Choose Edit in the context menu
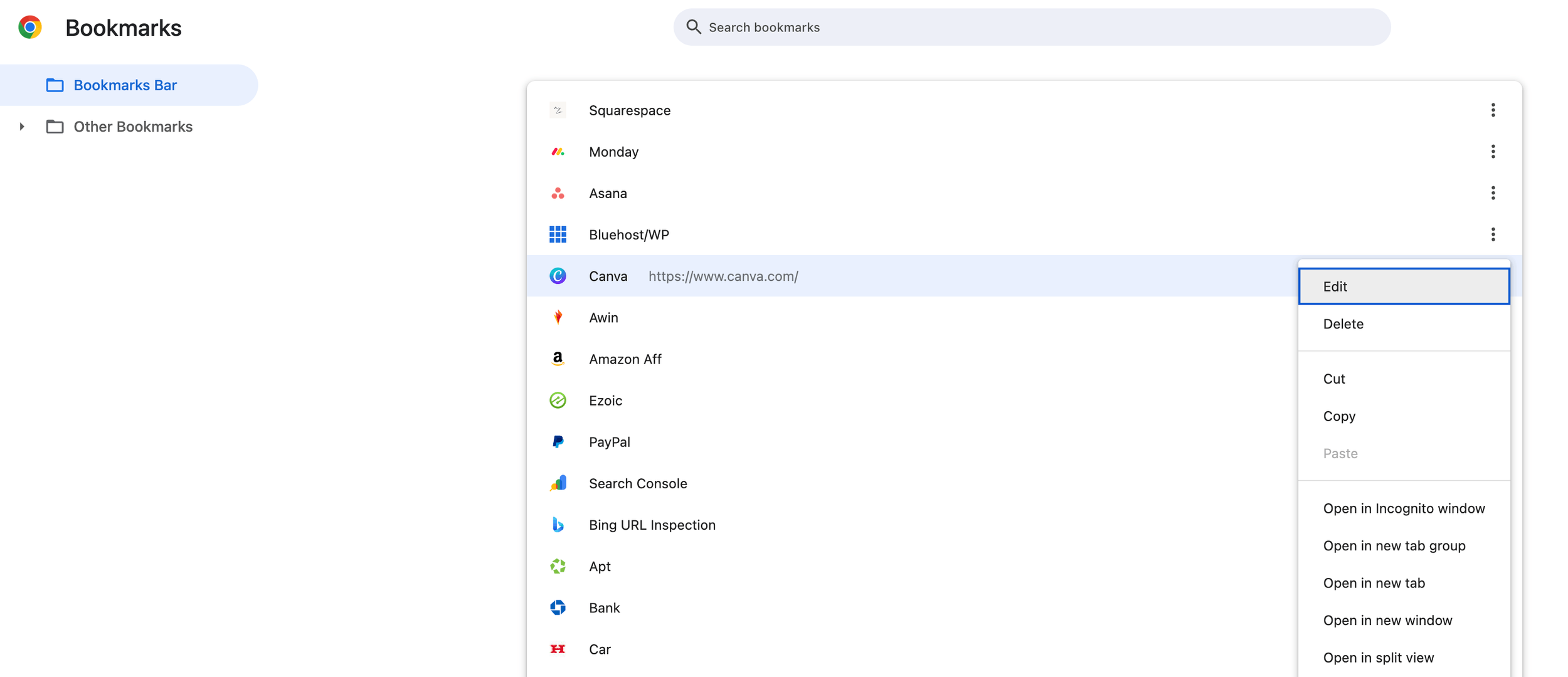1568x677 pixels. coord(1404,286)
